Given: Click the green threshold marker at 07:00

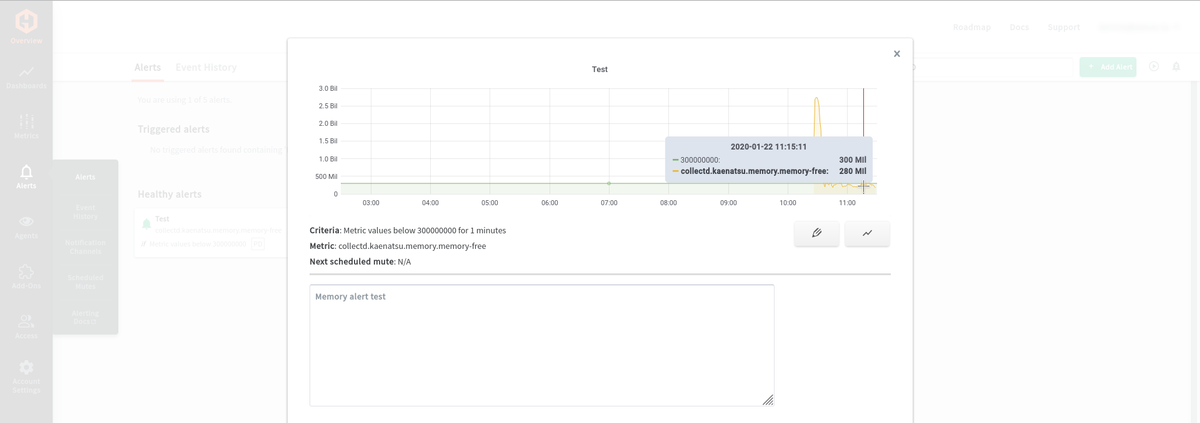Looking at the screenshot, I should pos(609,183).
